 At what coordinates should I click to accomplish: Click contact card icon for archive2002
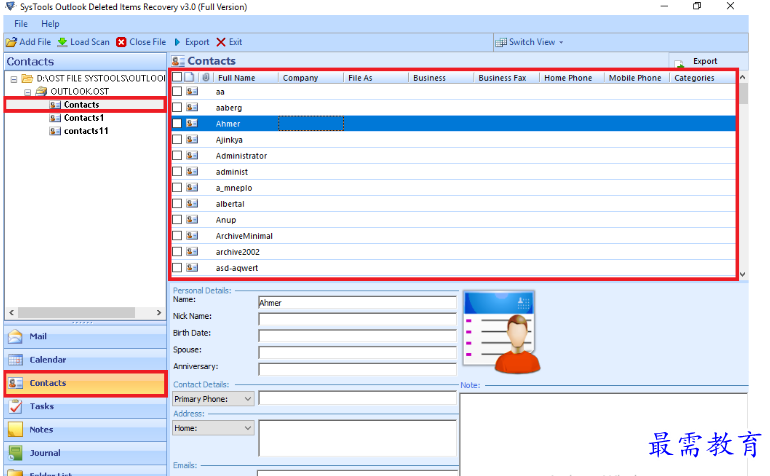click(192, 252)
